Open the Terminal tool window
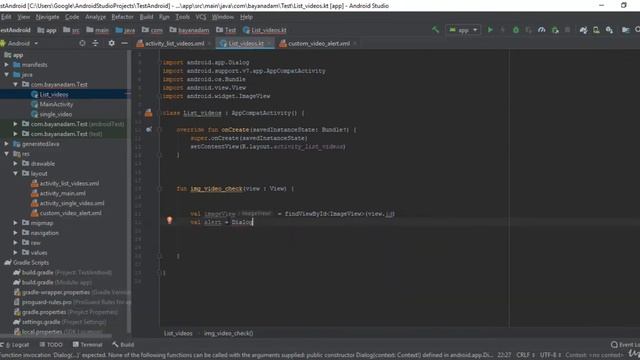 click(x=87, y=344)
